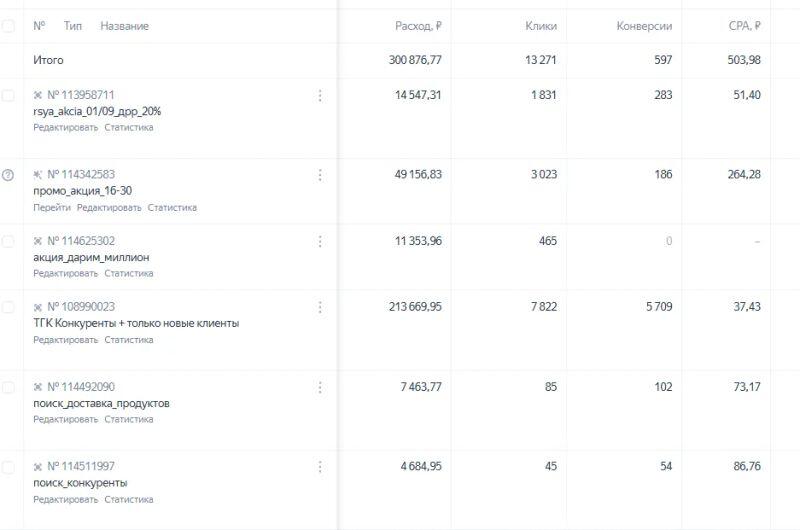Select checkbox for campaign акция_дарим_миллион
Screen dimensions: 800x530
click(x=8, y=241)
